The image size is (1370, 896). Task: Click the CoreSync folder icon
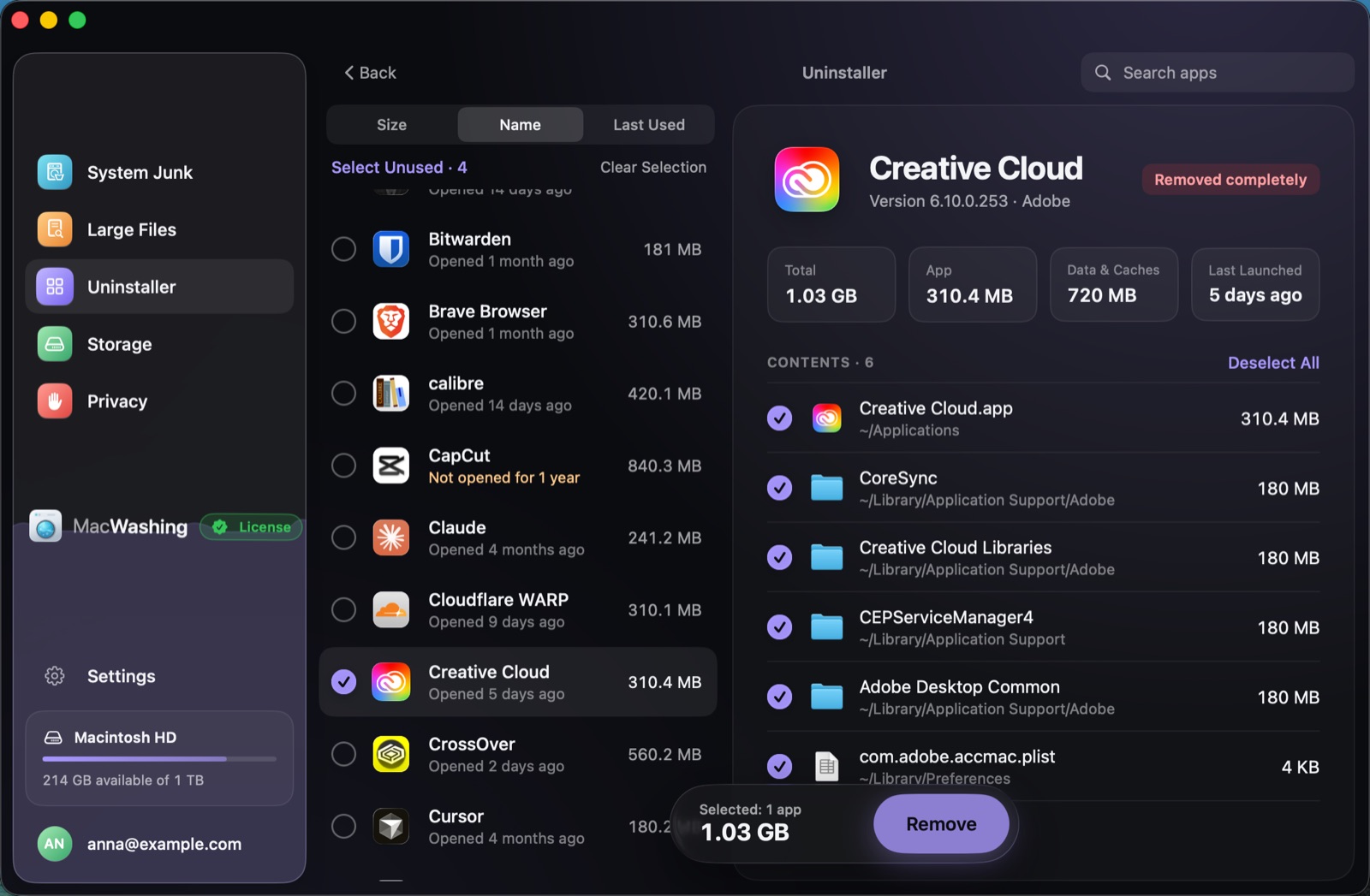826,488
